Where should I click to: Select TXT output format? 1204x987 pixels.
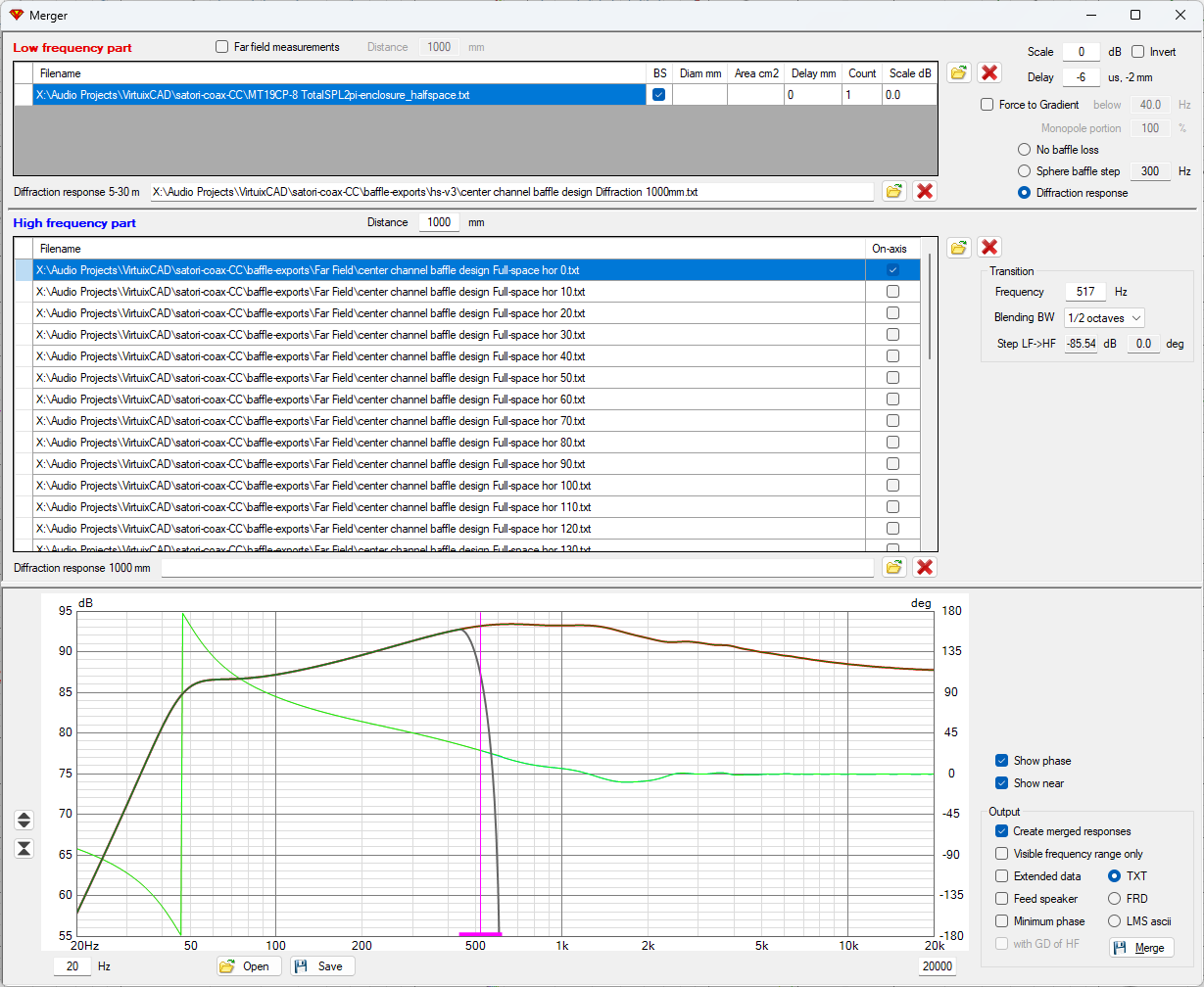coord(1115,876)
